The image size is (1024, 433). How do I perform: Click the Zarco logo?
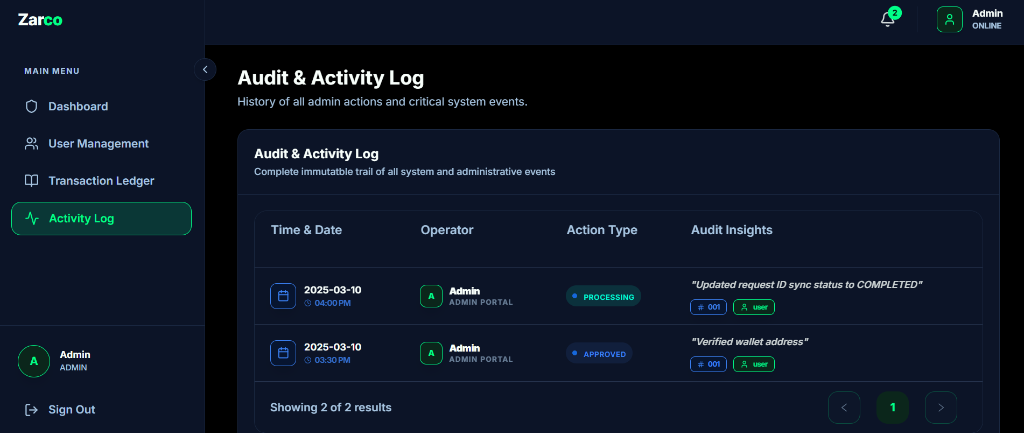(40, 20)
